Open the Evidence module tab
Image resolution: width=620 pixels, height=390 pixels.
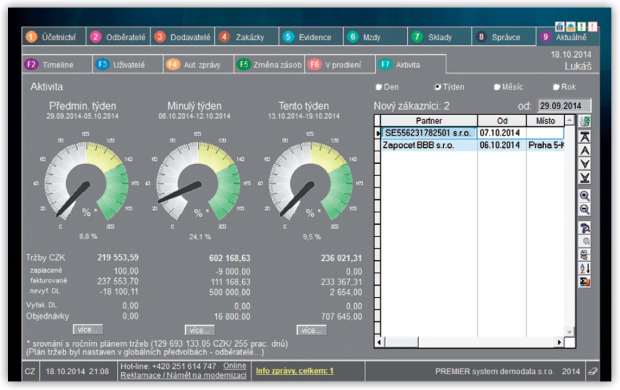click(x=311, y=37)
